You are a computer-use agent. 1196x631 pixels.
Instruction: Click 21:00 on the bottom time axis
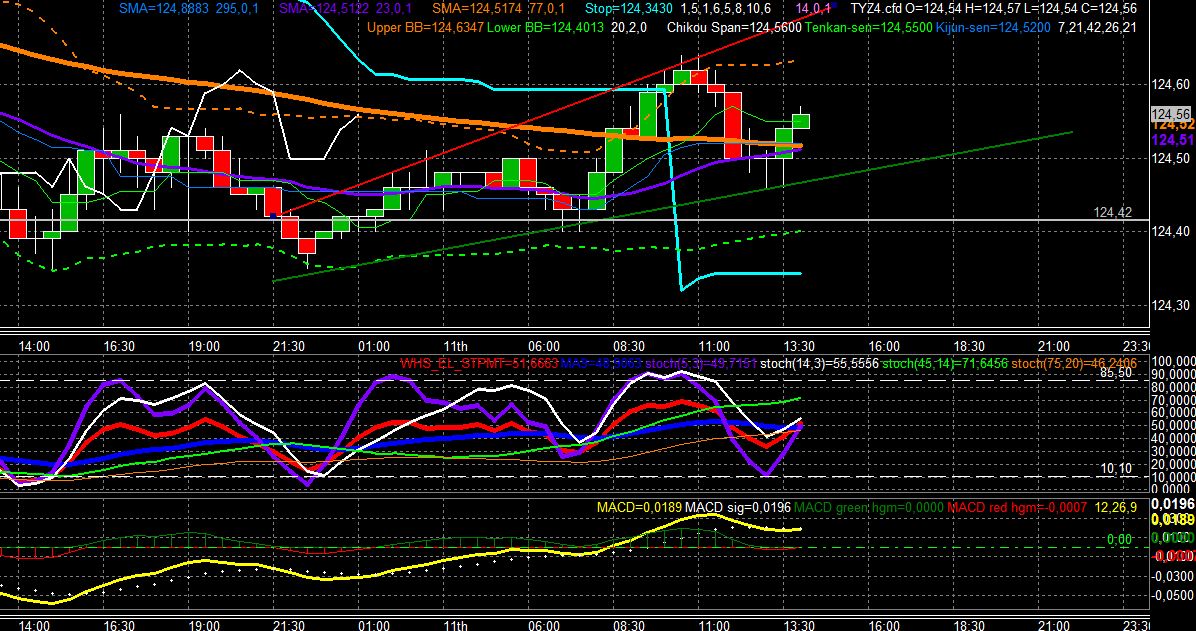pyautogui.click(x=1055, y=624)
